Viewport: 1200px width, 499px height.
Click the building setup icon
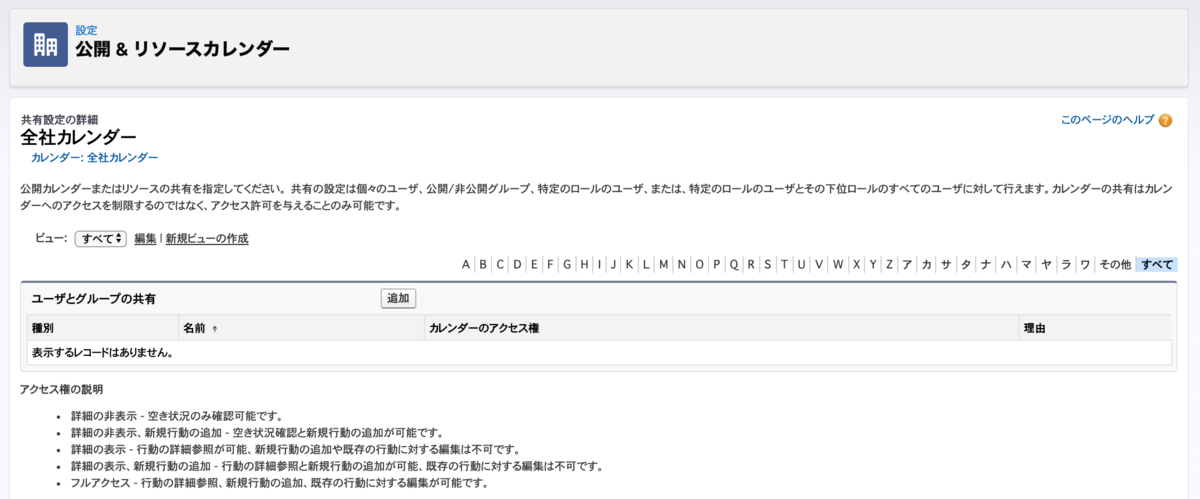pyautogui.click(x=45, y=44)
